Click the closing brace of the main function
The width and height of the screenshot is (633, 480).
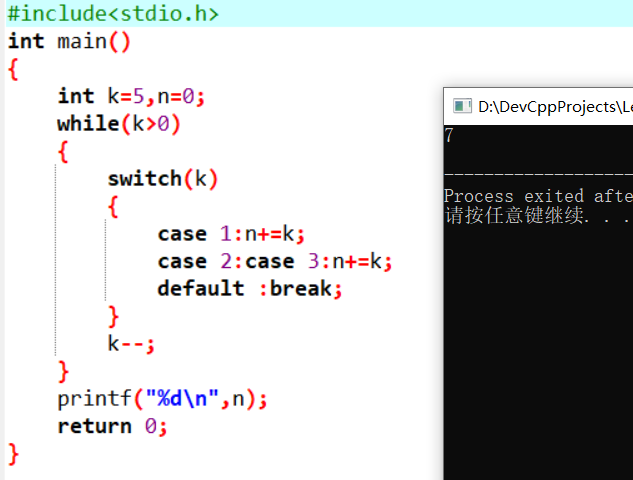tap(13, 455)
